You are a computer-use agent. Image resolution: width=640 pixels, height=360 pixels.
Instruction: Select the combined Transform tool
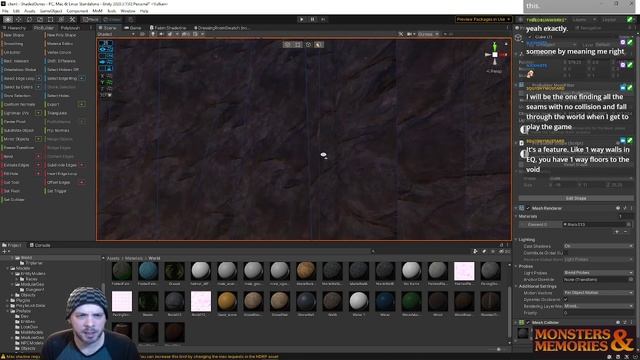point(61,19)
